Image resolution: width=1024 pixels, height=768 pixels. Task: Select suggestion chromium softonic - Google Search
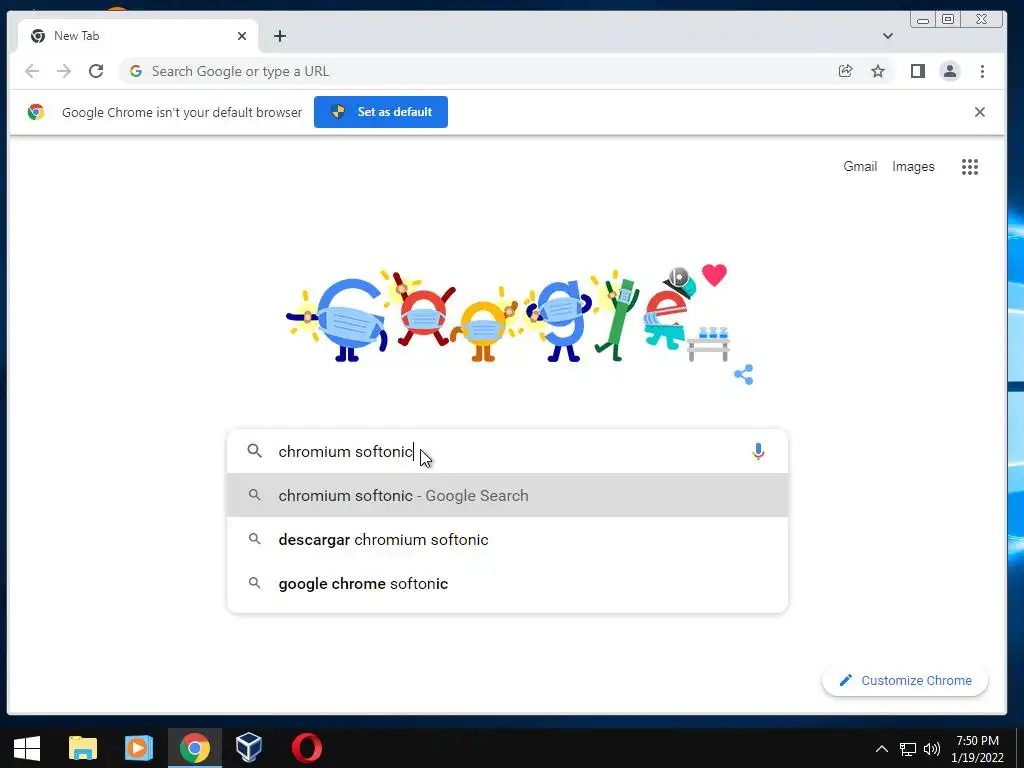coord(507,496)
